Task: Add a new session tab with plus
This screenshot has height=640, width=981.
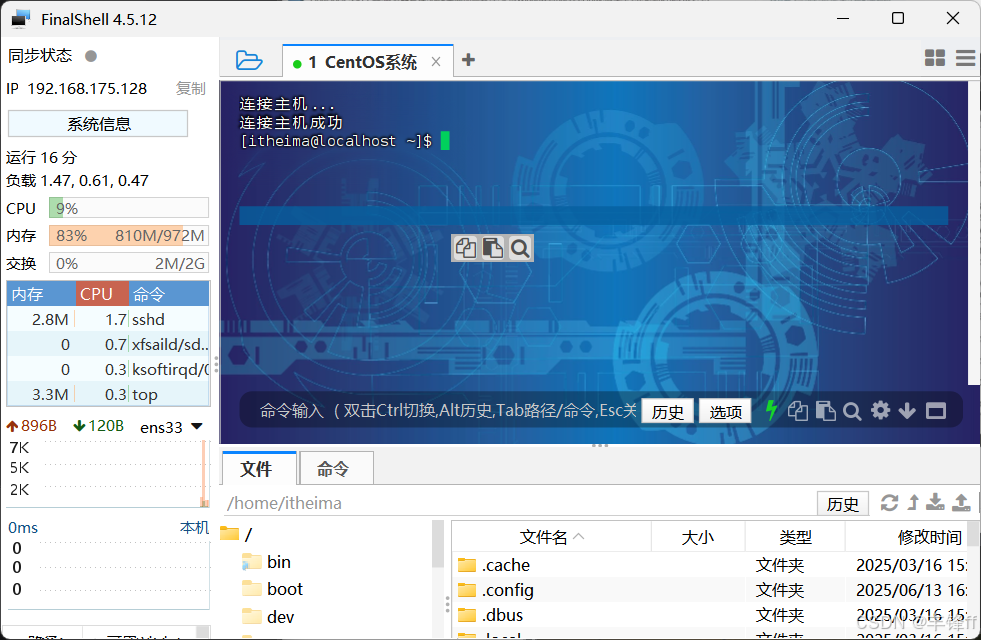Action: coord(468,60)
